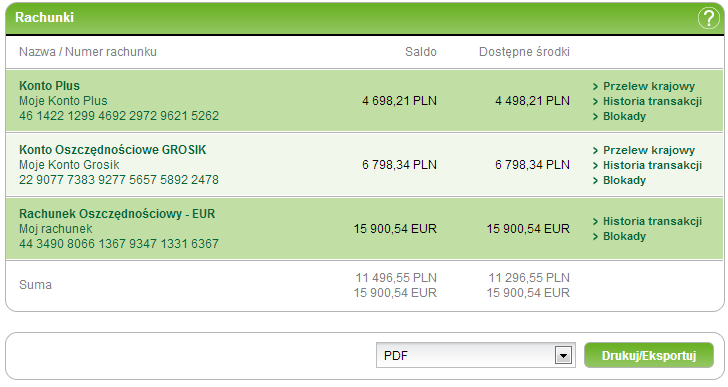
Task: Select the Konto Oszczędnościowe GROSIK account name
Action: click(112, 150)
